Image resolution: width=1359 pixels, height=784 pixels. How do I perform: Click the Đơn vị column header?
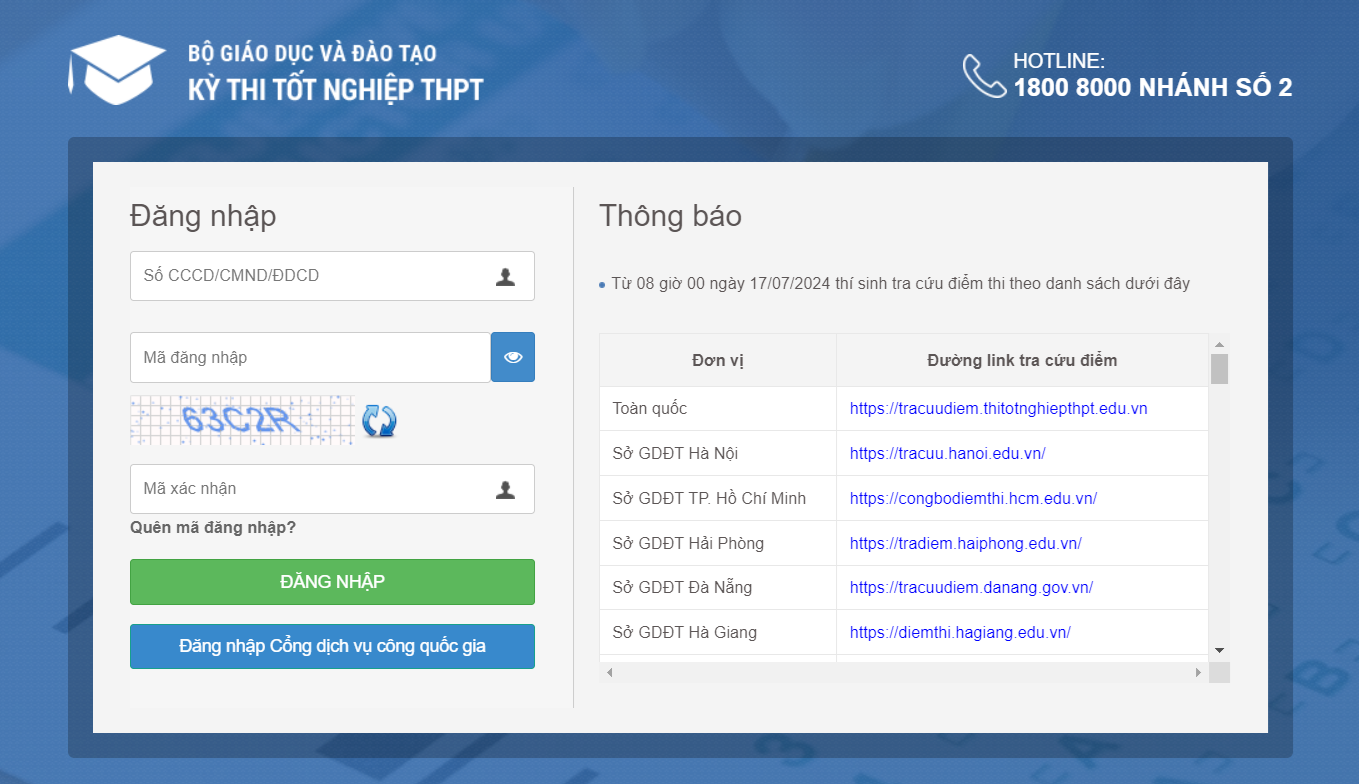click(718, 360)
